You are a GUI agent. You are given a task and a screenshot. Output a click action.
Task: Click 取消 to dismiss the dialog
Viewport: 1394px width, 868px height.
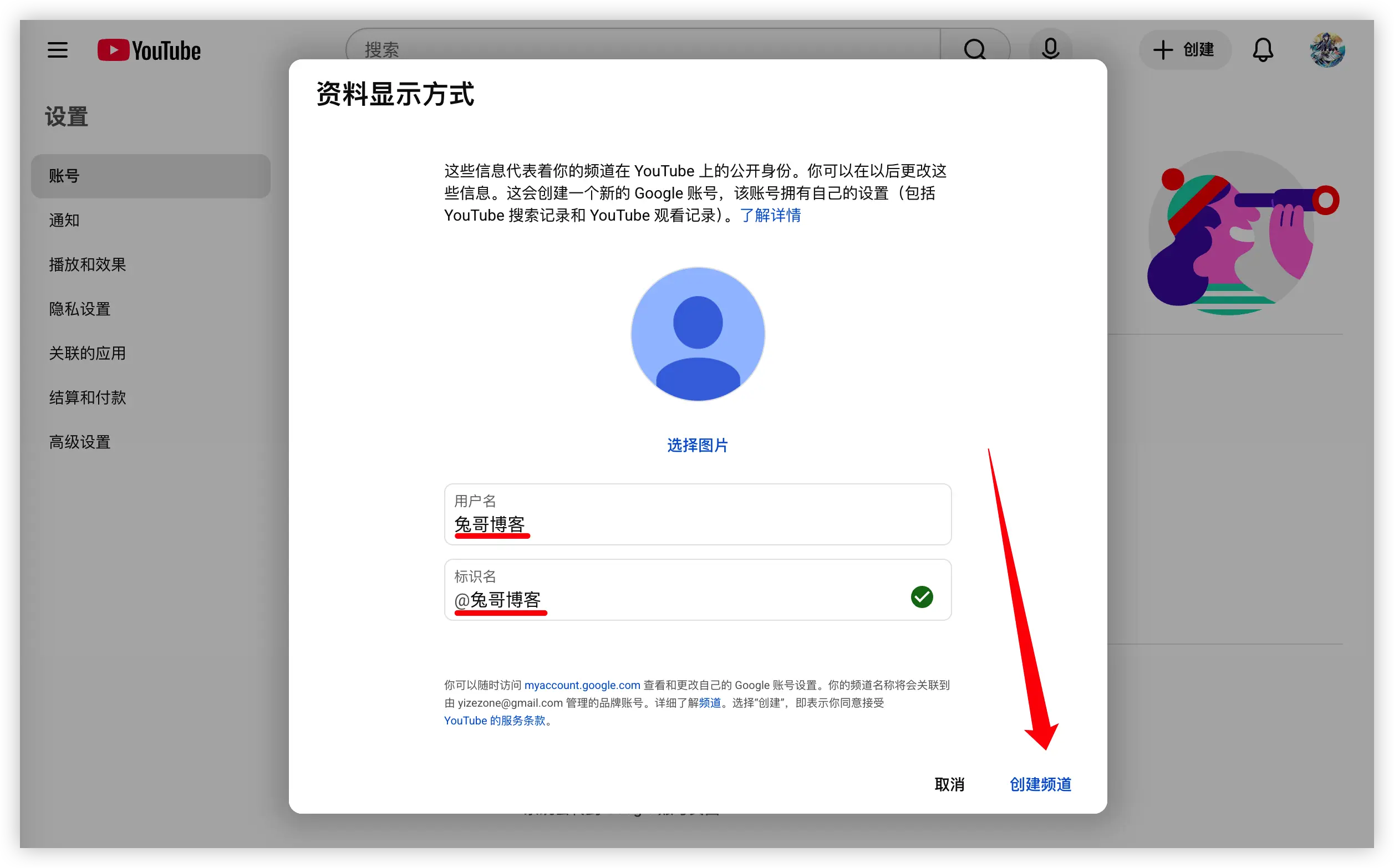tap(950, 784)
